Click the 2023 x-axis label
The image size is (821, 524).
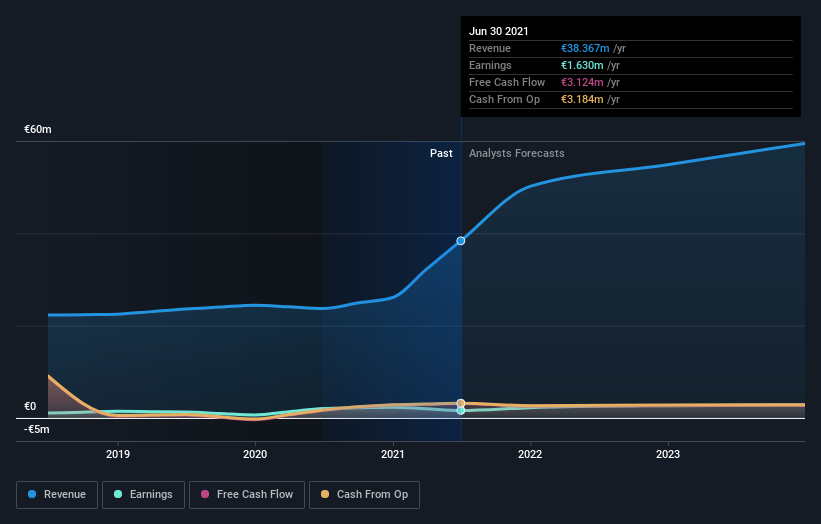(668, 454)
